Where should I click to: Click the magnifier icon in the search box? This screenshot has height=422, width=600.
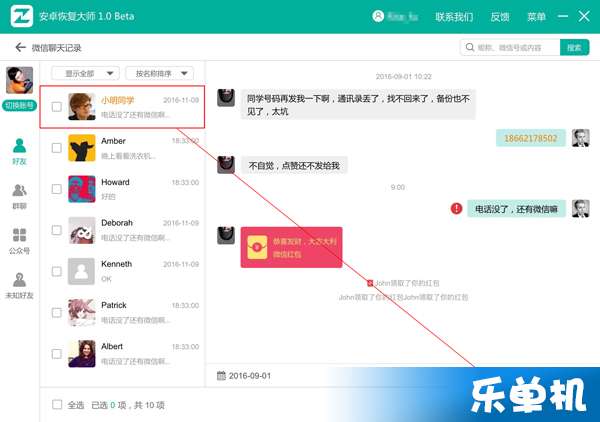[470, 47]
